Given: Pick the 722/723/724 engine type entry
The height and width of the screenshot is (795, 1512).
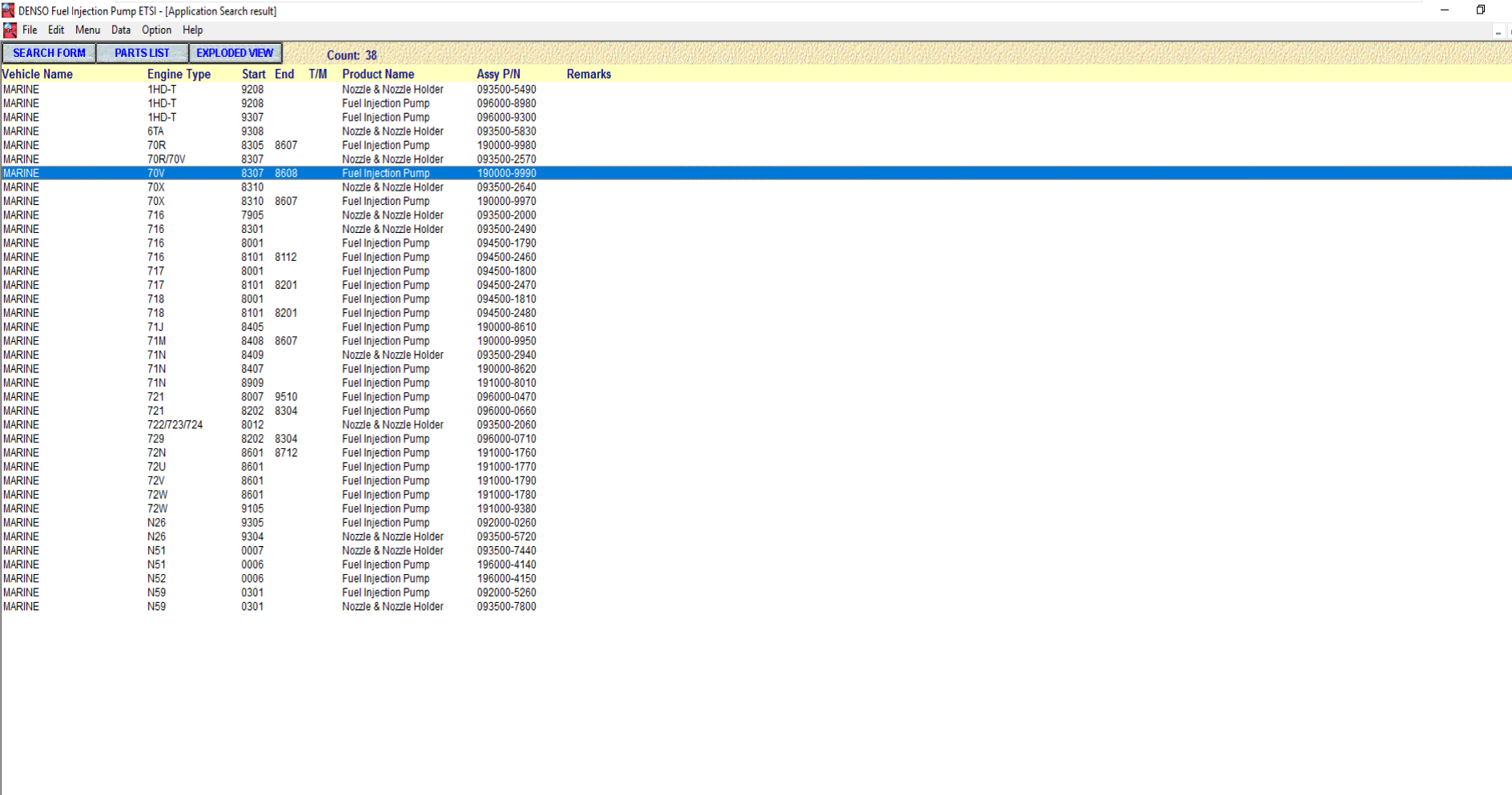Looking at the screenshot, I should coord(175,425).
